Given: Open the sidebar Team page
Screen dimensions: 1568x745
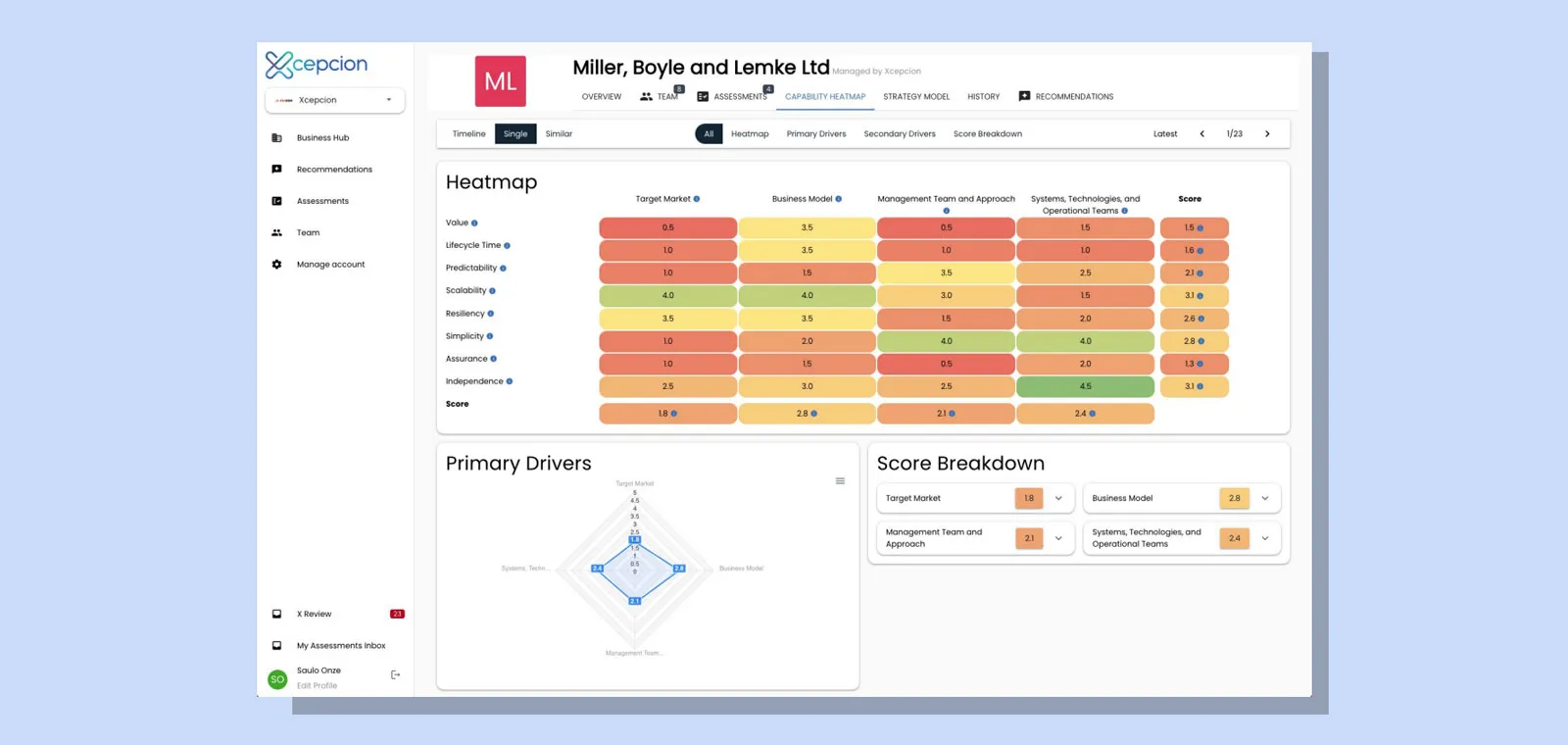Looking at the screenshot, I should tap(308, 232).
